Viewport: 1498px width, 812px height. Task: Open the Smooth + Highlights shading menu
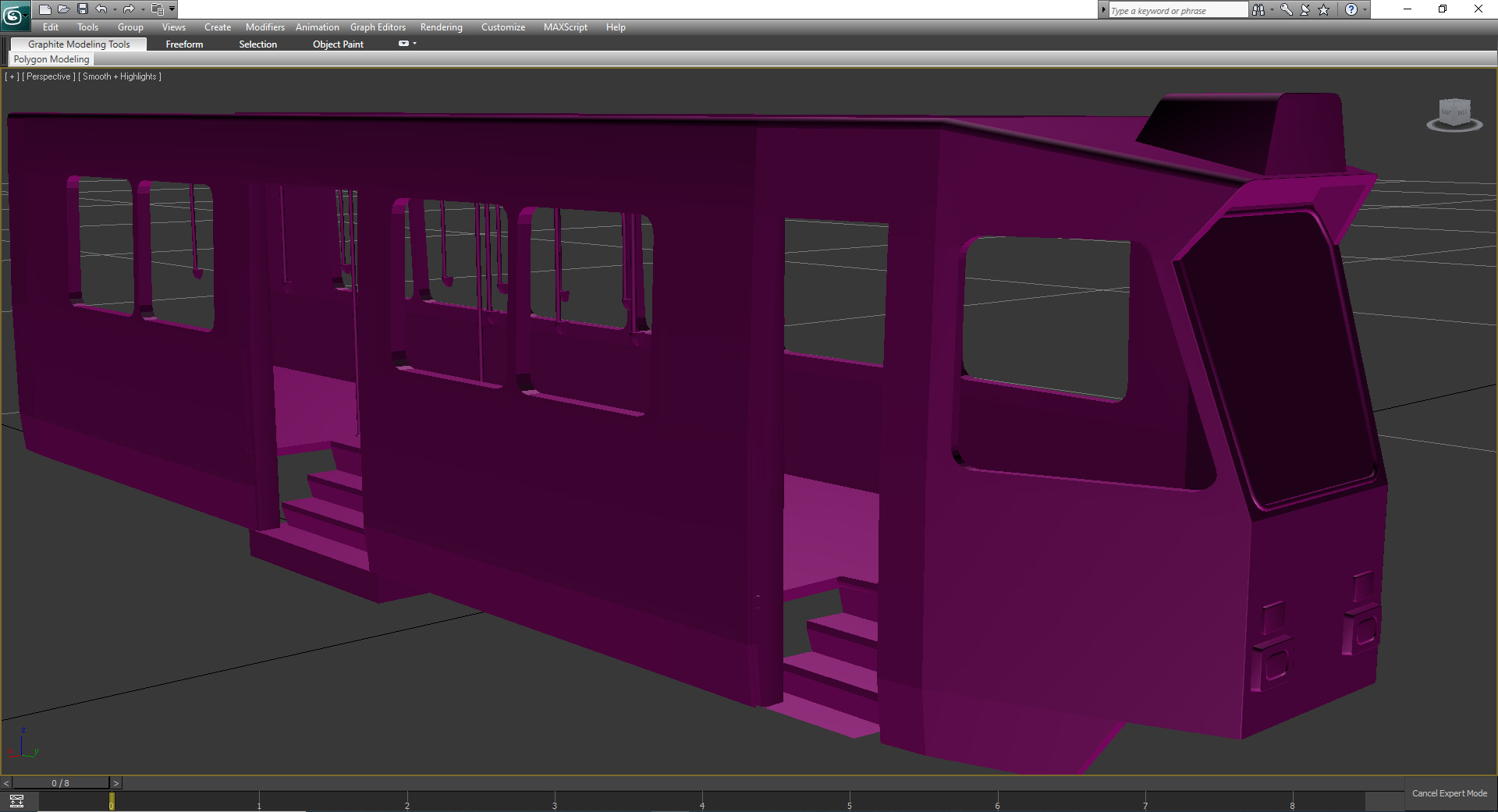120,76
